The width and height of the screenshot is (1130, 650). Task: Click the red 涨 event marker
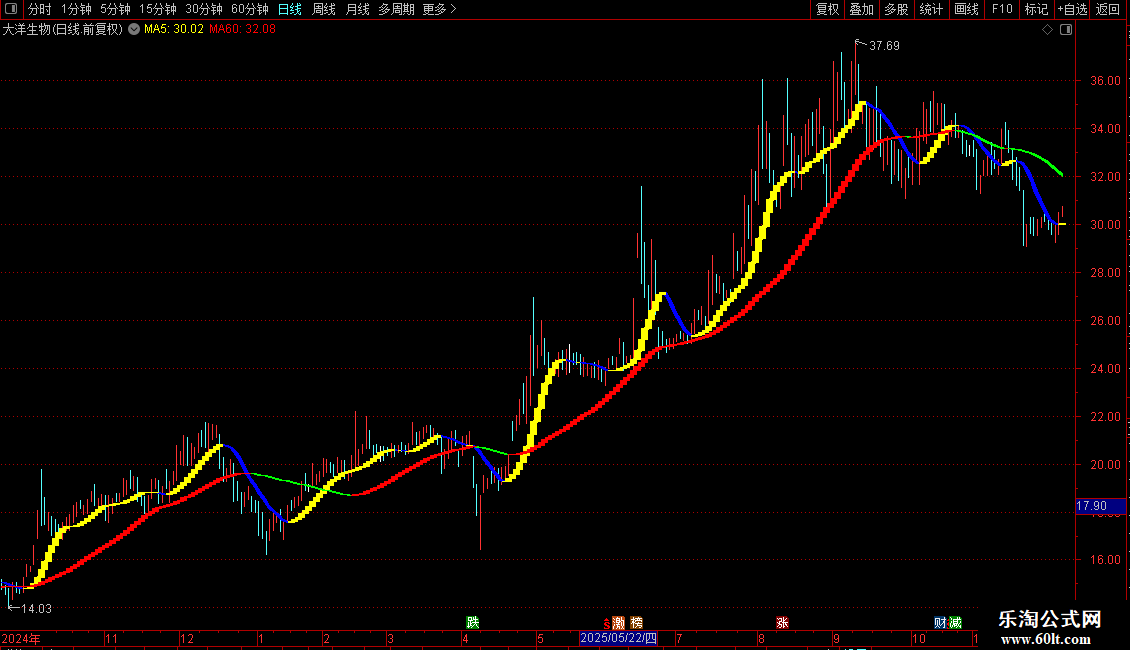(x=782, y=623)
